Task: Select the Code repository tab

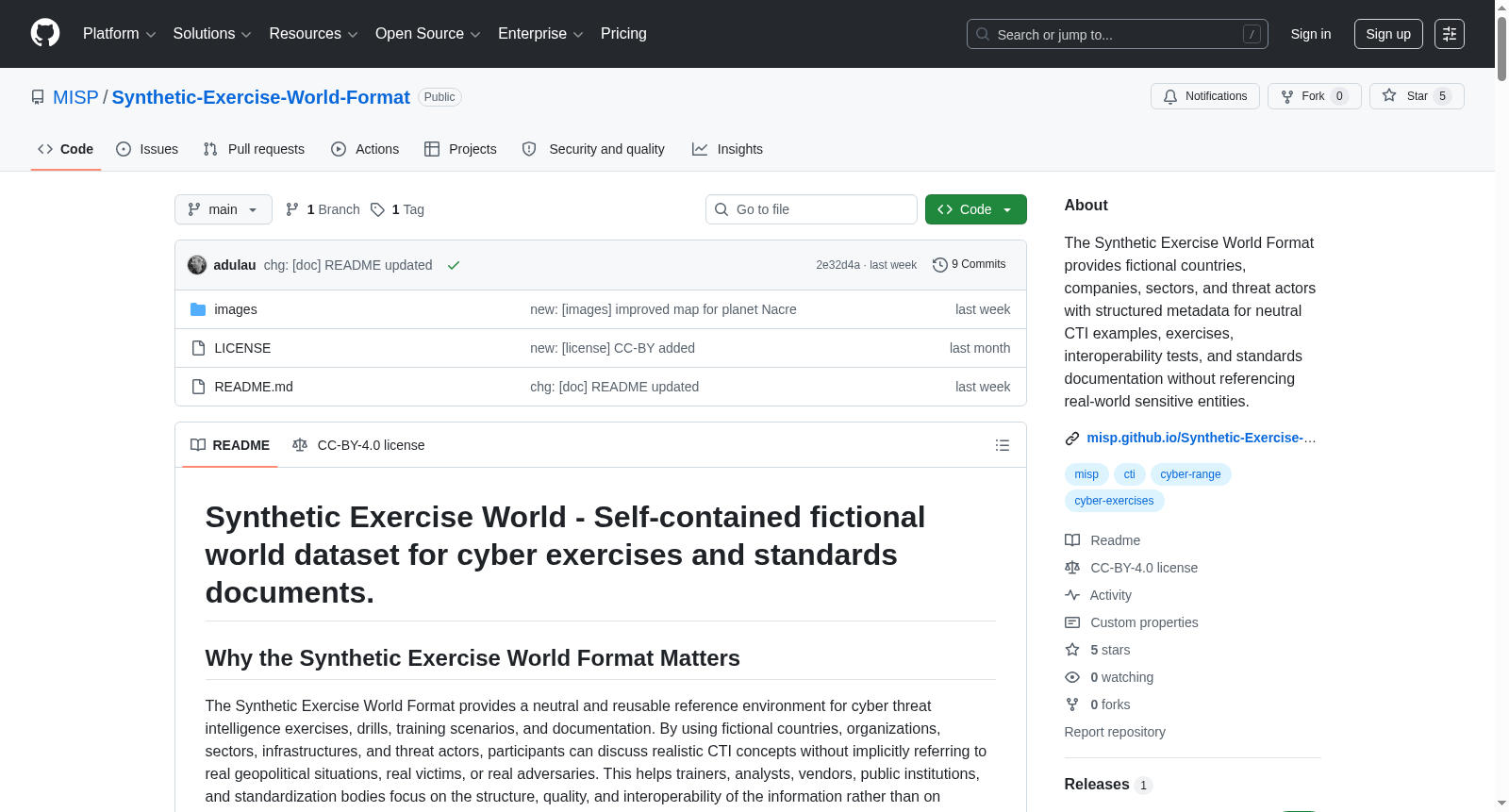Action: point(66,149)
